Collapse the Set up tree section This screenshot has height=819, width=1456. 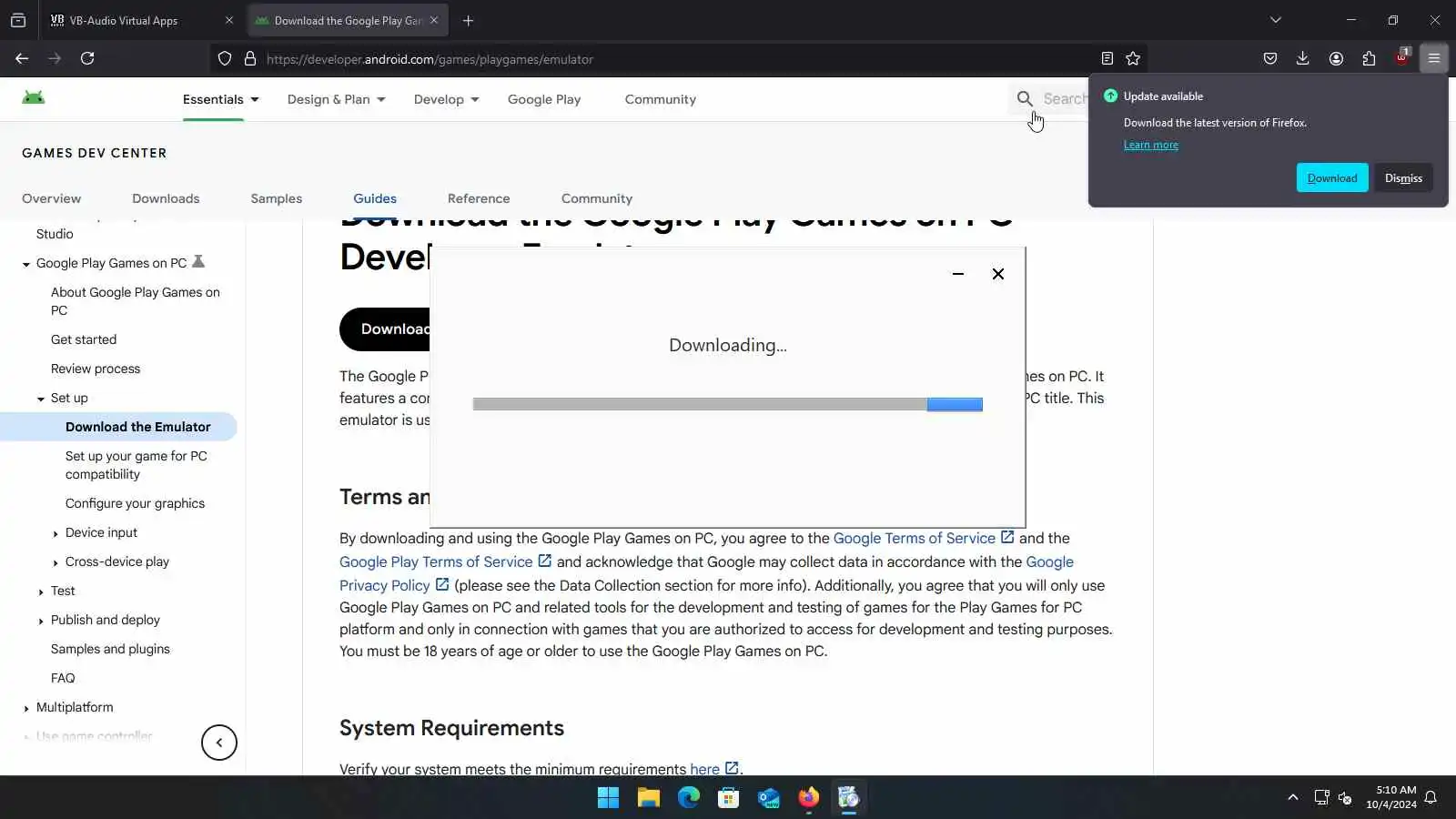click(41, 399)
